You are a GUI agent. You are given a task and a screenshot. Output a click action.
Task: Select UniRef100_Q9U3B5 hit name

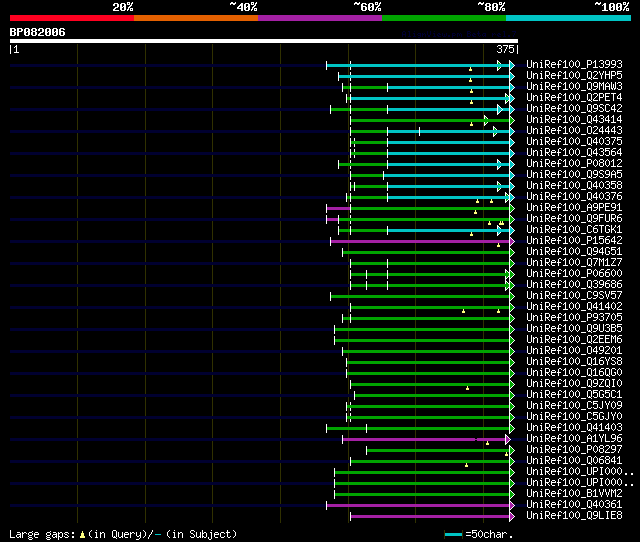574,329
